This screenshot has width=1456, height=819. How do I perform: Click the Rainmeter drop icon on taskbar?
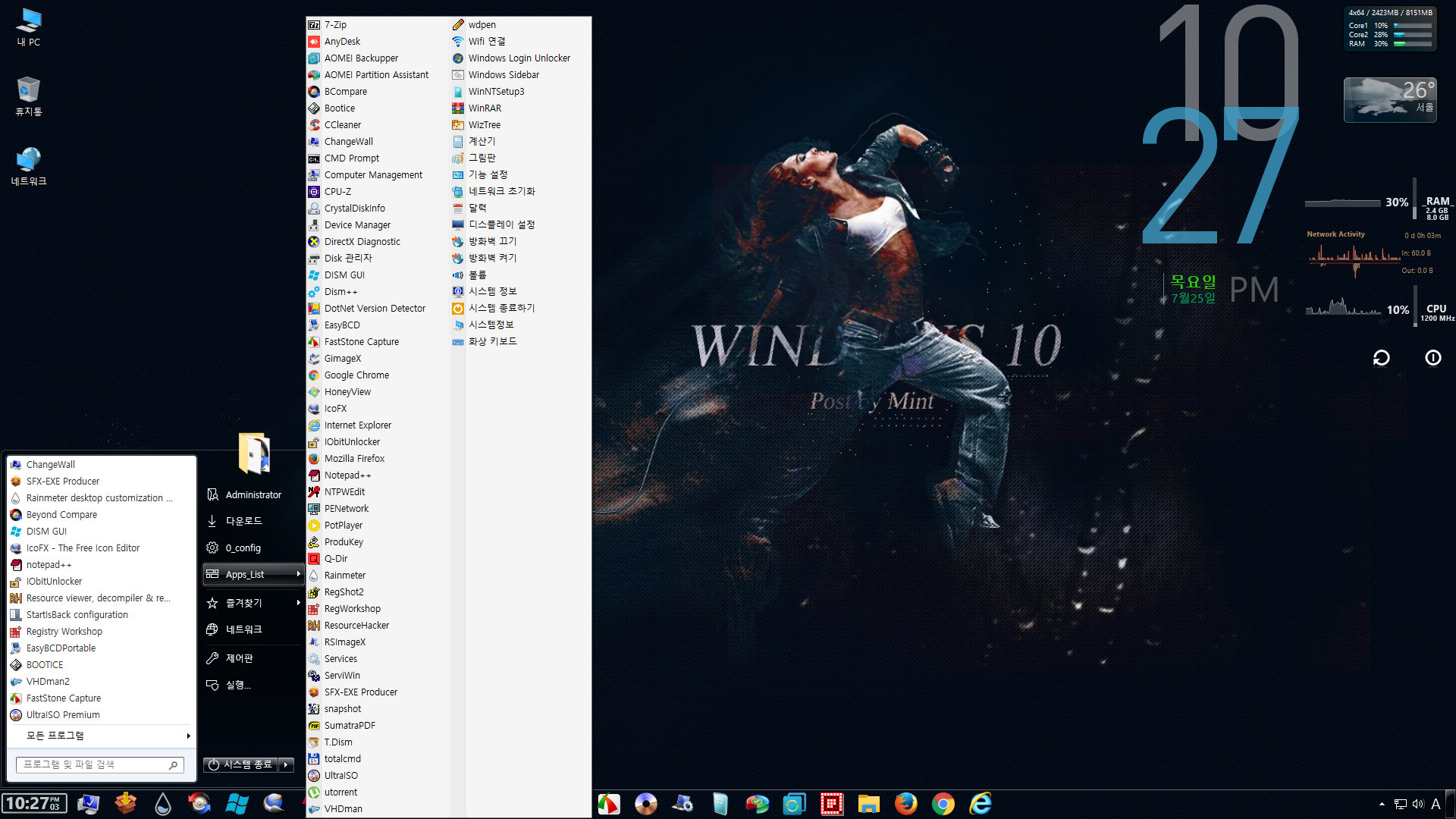click(x=162, y=804)
